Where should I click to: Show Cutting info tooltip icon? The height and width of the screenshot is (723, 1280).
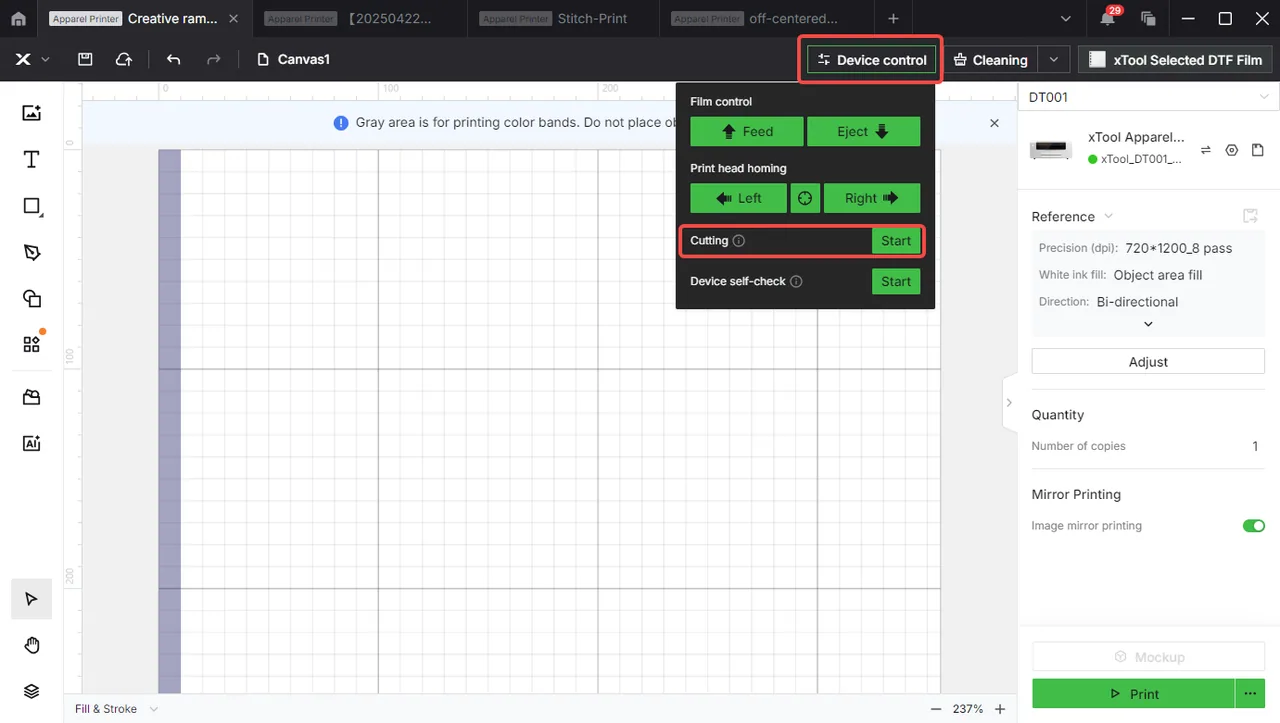739,241
